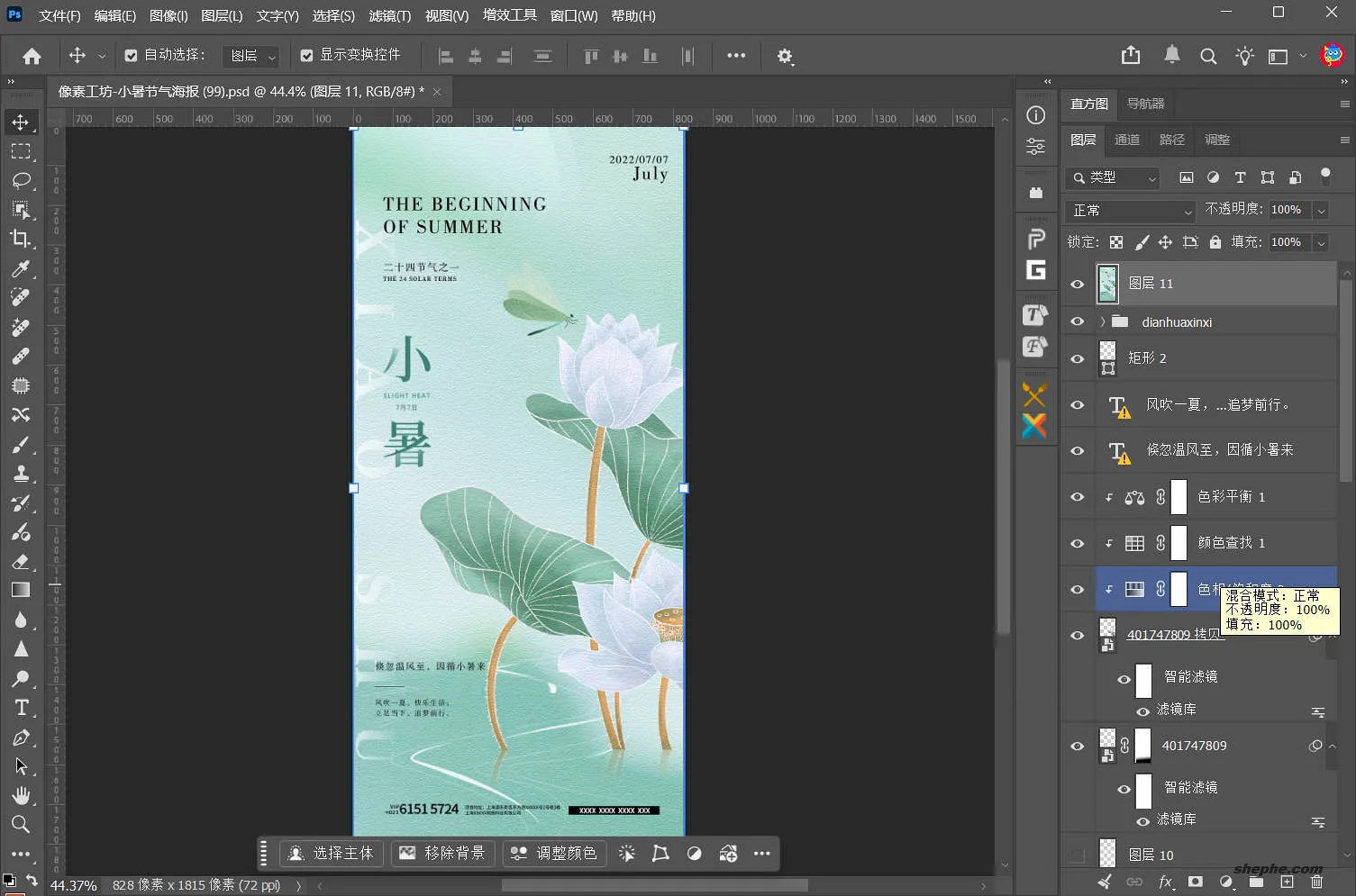Click the Home icon in options bar
1356x896 pixels.
click(32, 56)
